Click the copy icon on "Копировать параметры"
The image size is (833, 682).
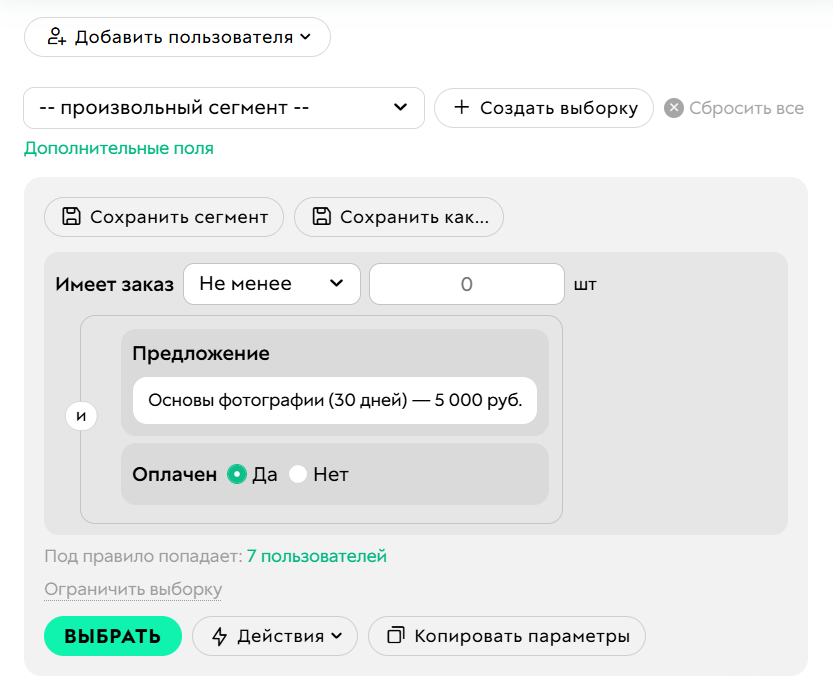click(394, 636)
